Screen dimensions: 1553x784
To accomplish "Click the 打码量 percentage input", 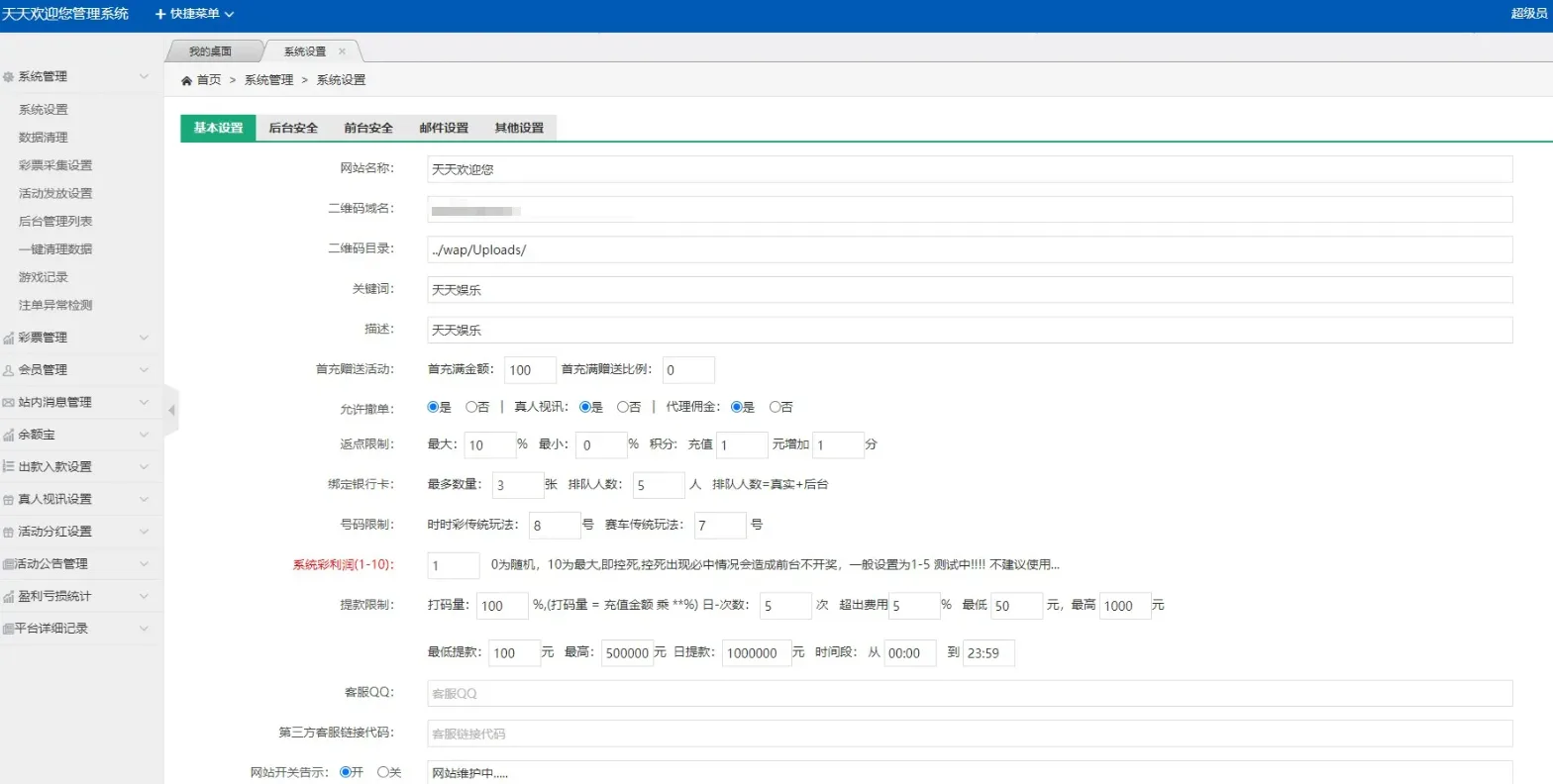I will point(502,606).
